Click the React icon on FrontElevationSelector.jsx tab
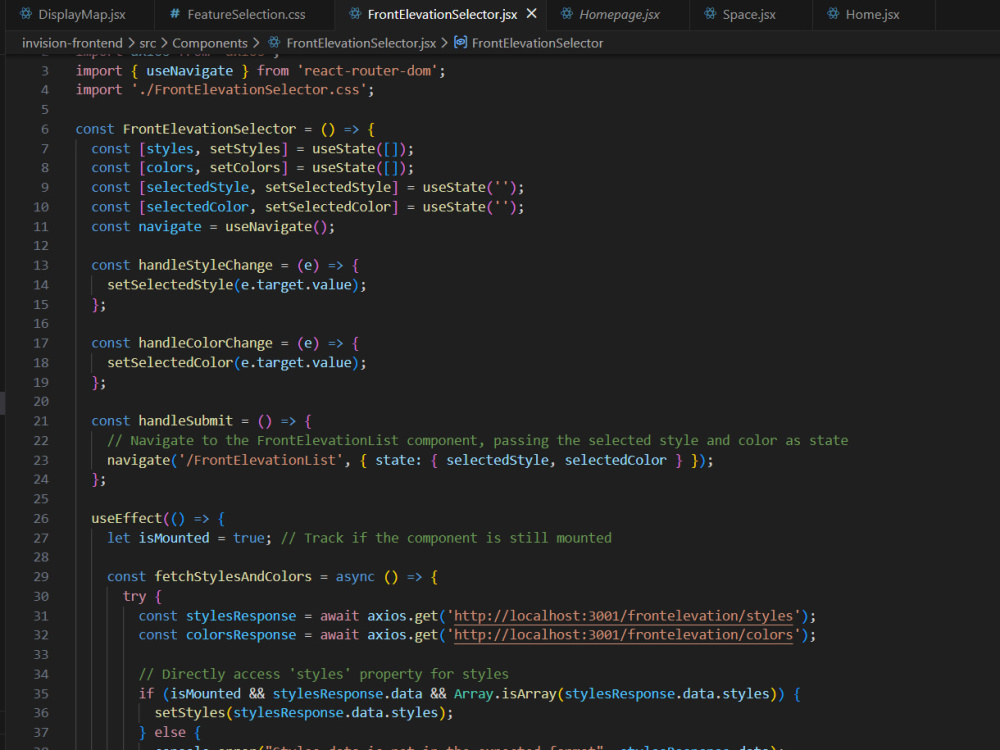 pyautogui.click(x=355, y=13)
